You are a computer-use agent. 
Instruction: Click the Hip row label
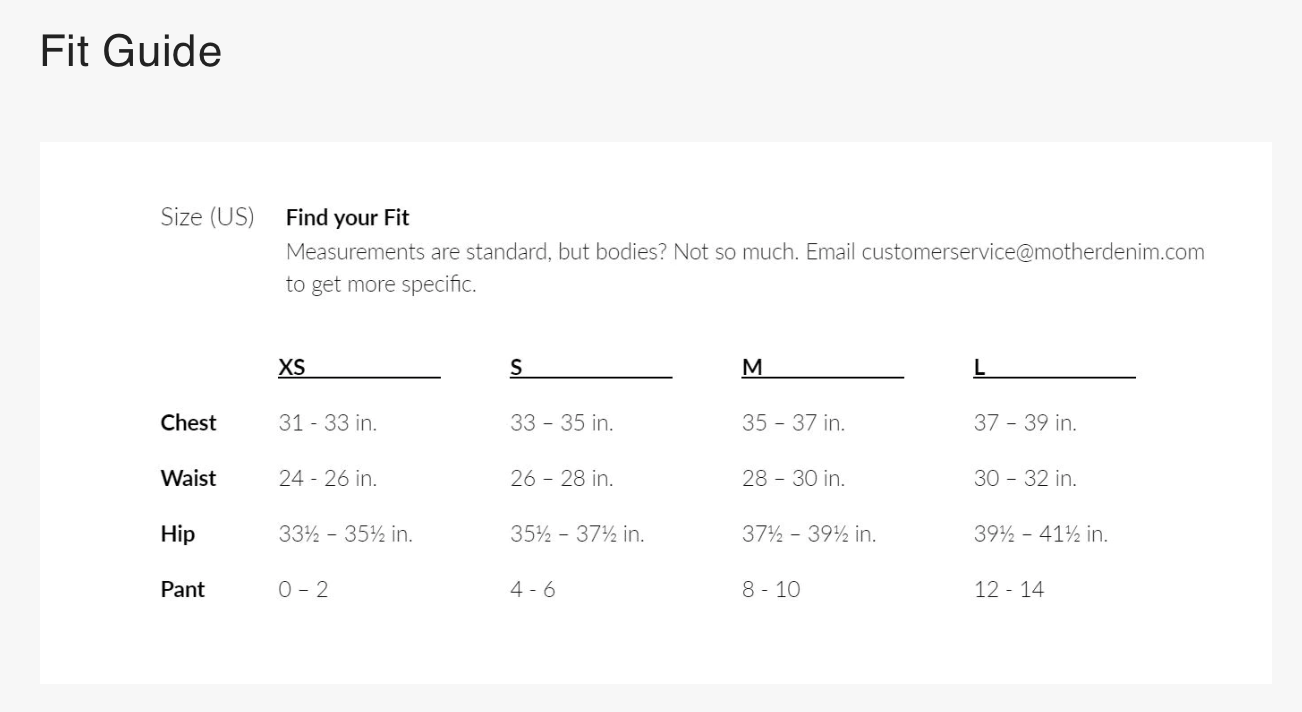[x=178, y=534]
